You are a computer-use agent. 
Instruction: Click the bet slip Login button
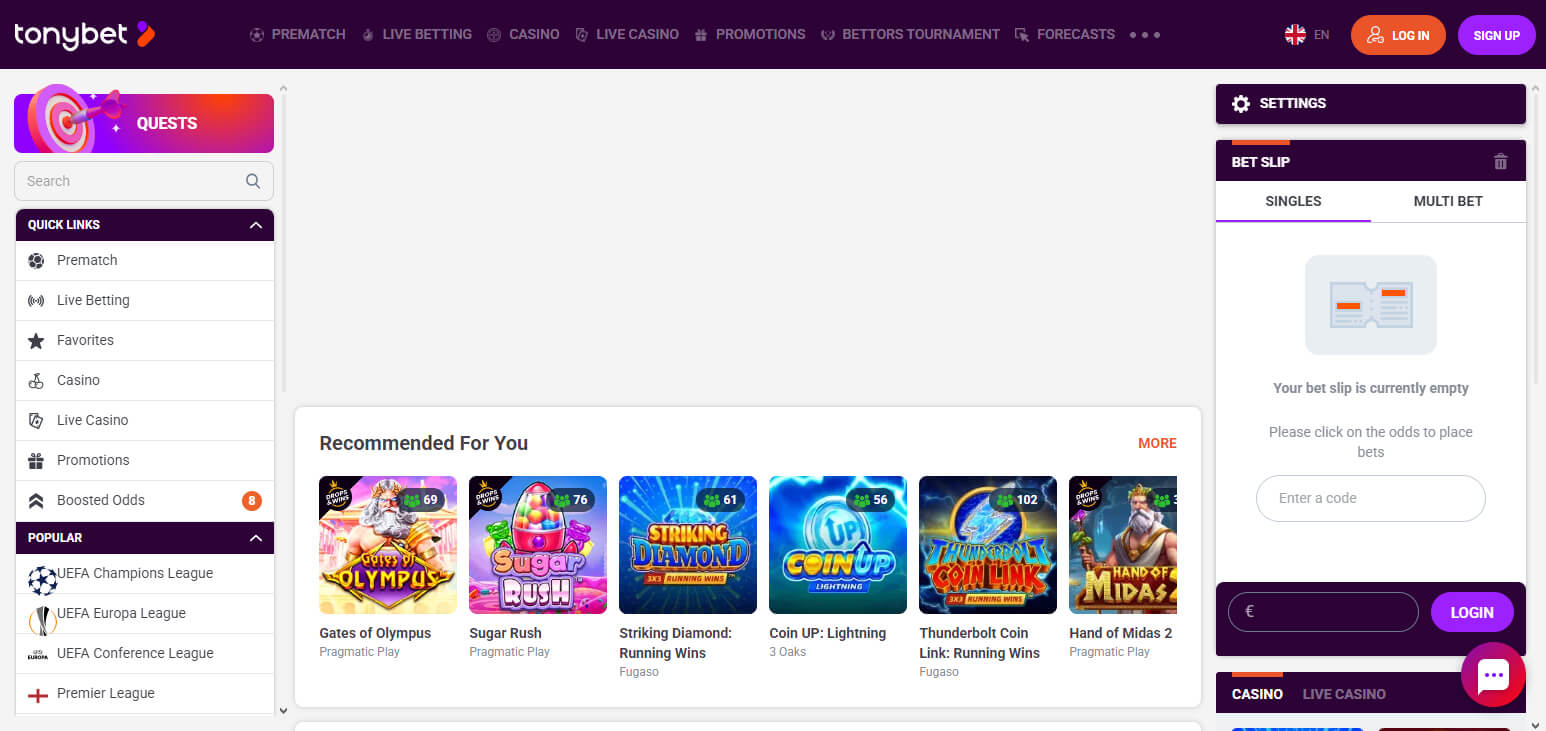pos(1472,612)
